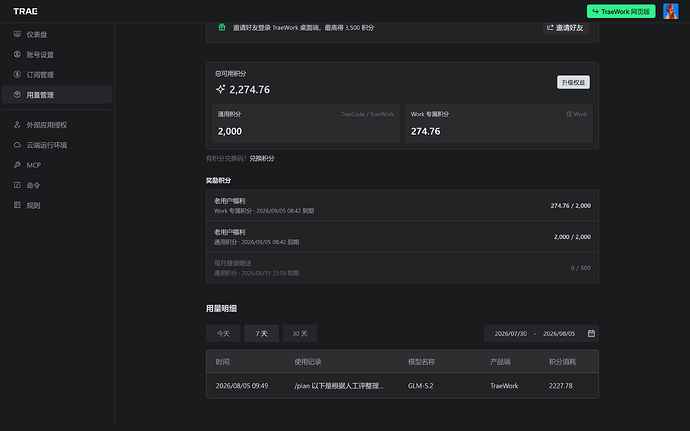Click the GLM-5.2 model cell

tap(420, 386)
